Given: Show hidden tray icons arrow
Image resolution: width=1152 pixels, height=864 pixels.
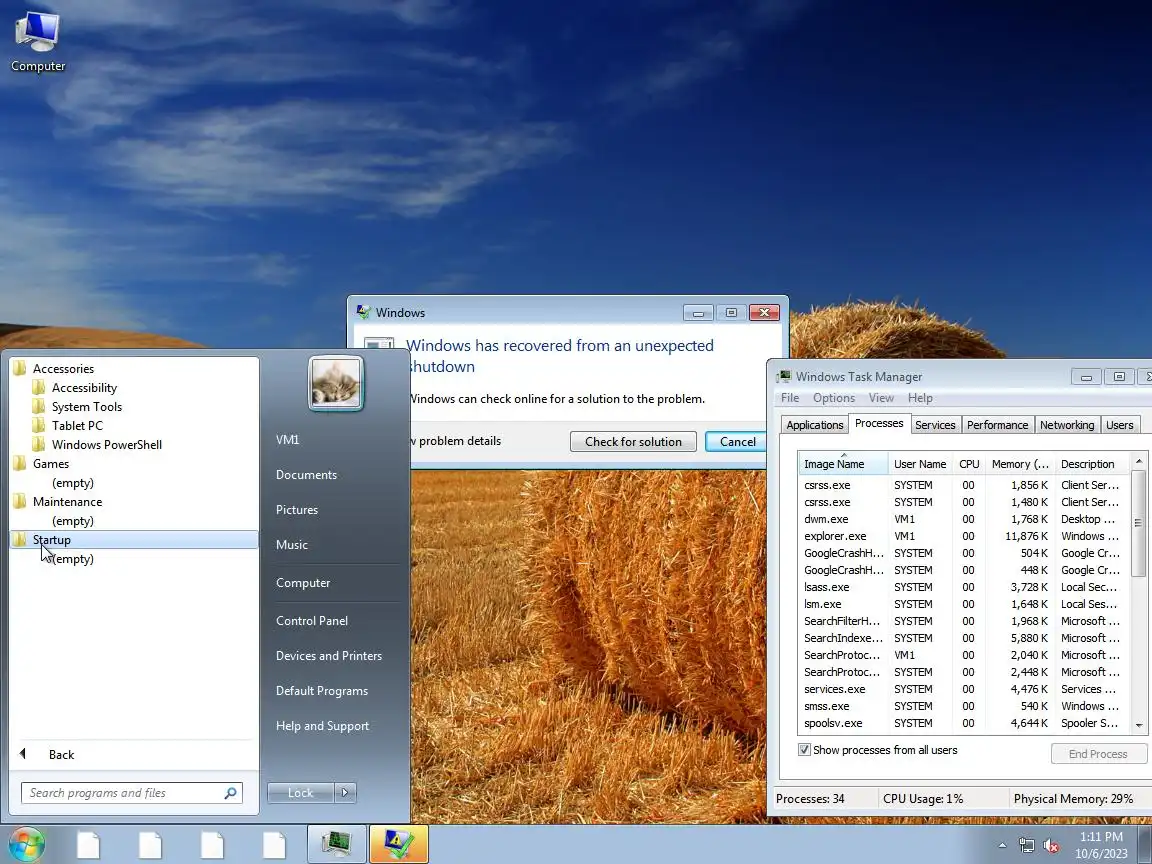Looking at the screenshot, I should [1002, 846].
